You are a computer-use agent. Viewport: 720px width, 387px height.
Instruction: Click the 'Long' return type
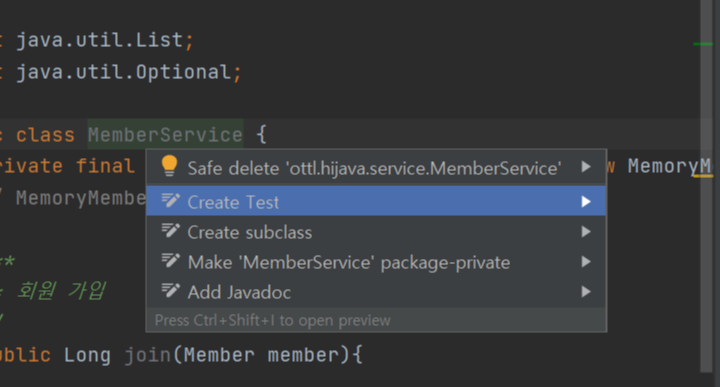[x=87, y=355]
